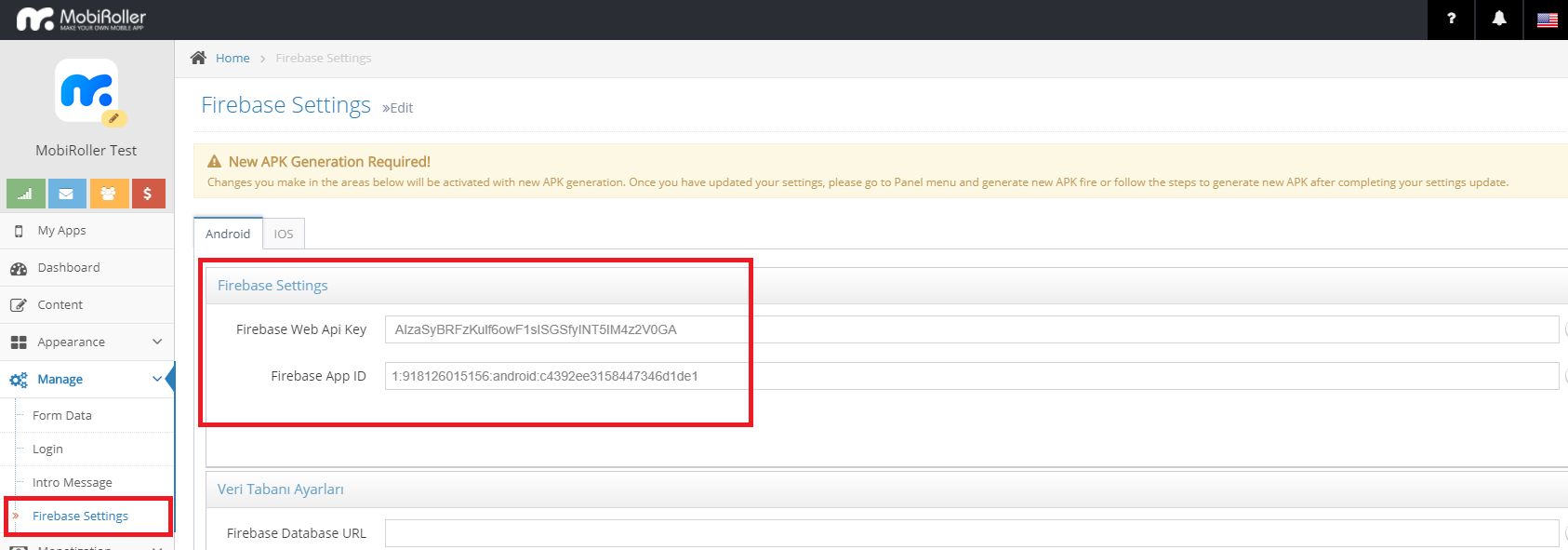Click the Manage gears icon
Viewport: 1568px width, 550px height.
tap(19, 380)
